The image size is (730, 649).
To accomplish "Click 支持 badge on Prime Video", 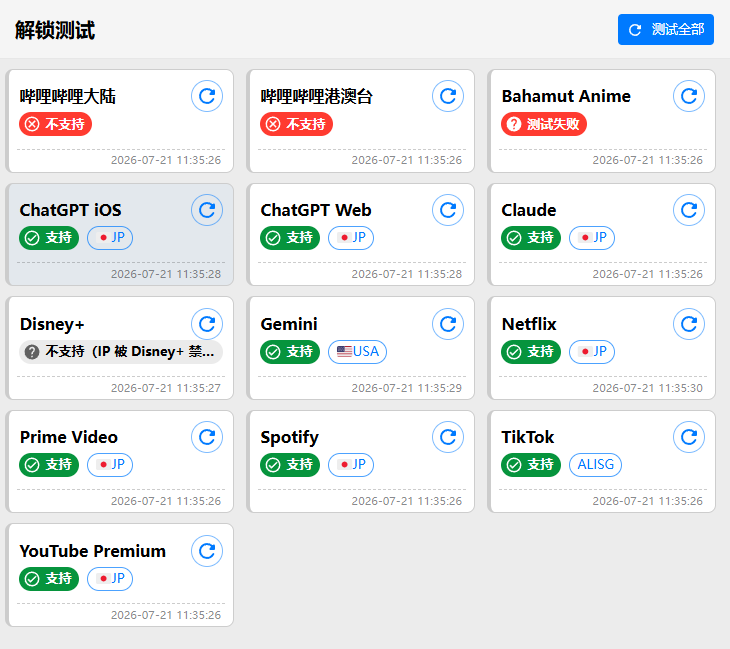I will (49, 465).
